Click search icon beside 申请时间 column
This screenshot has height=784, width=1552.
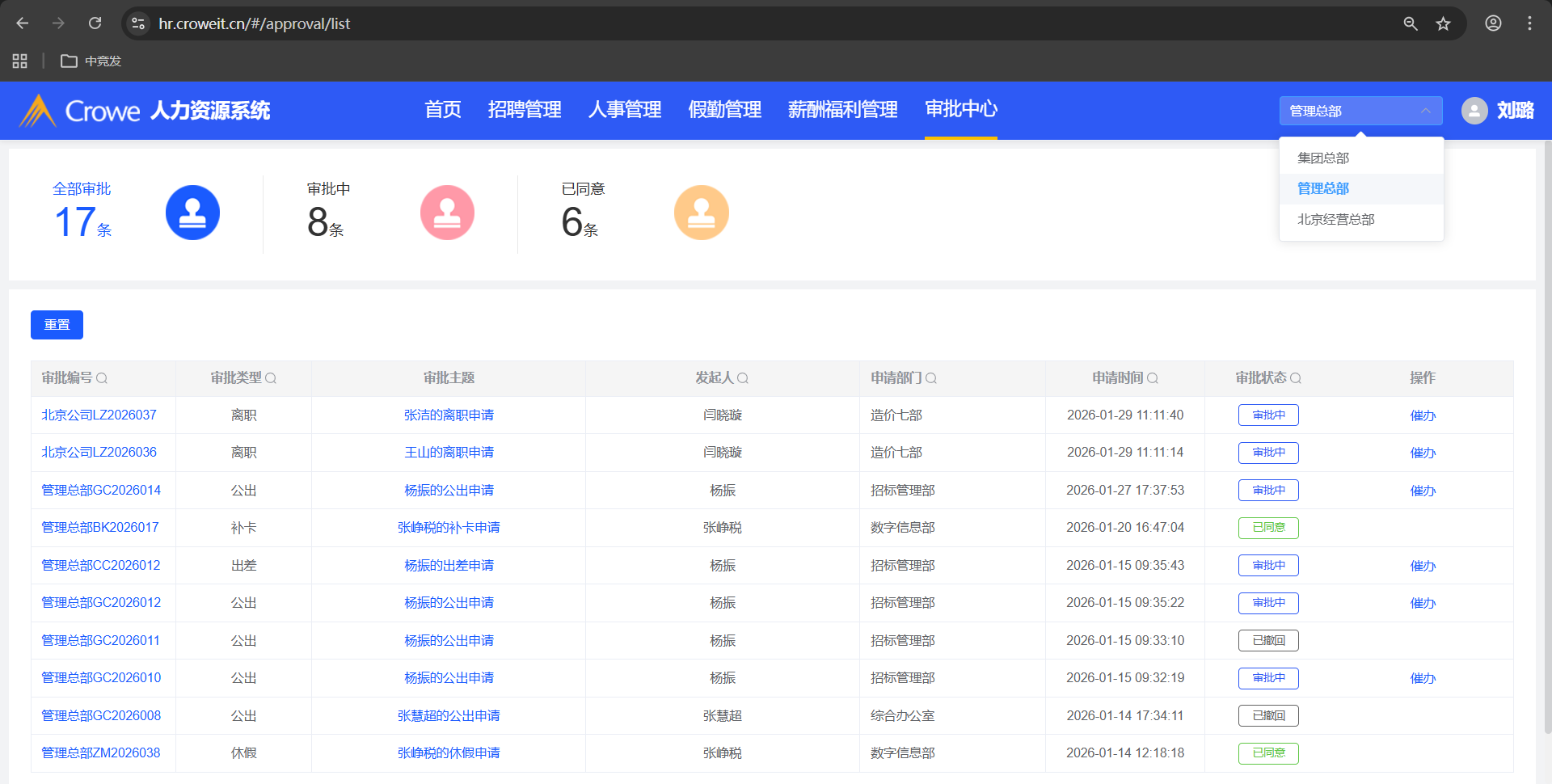tap(1153, 378)
